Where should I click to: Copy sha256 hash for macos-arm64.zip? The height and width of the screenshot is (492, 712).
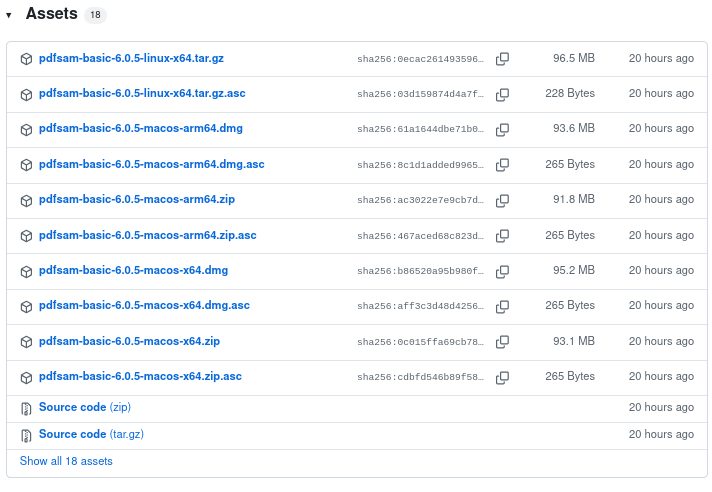point(502,200)
